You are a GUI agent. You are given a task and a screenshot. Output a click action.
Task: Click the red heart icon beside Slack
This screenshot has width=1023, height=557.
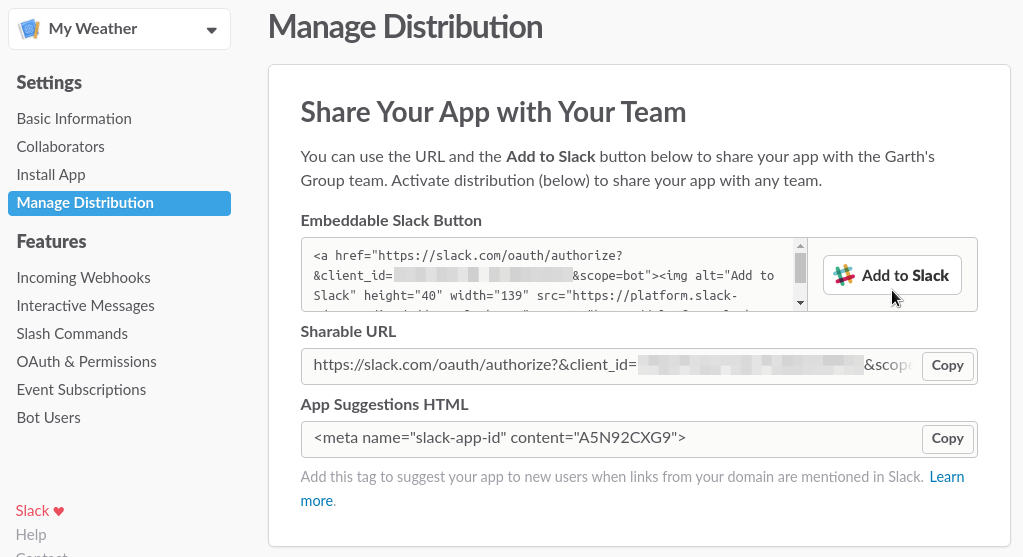(x=59, y=511)
